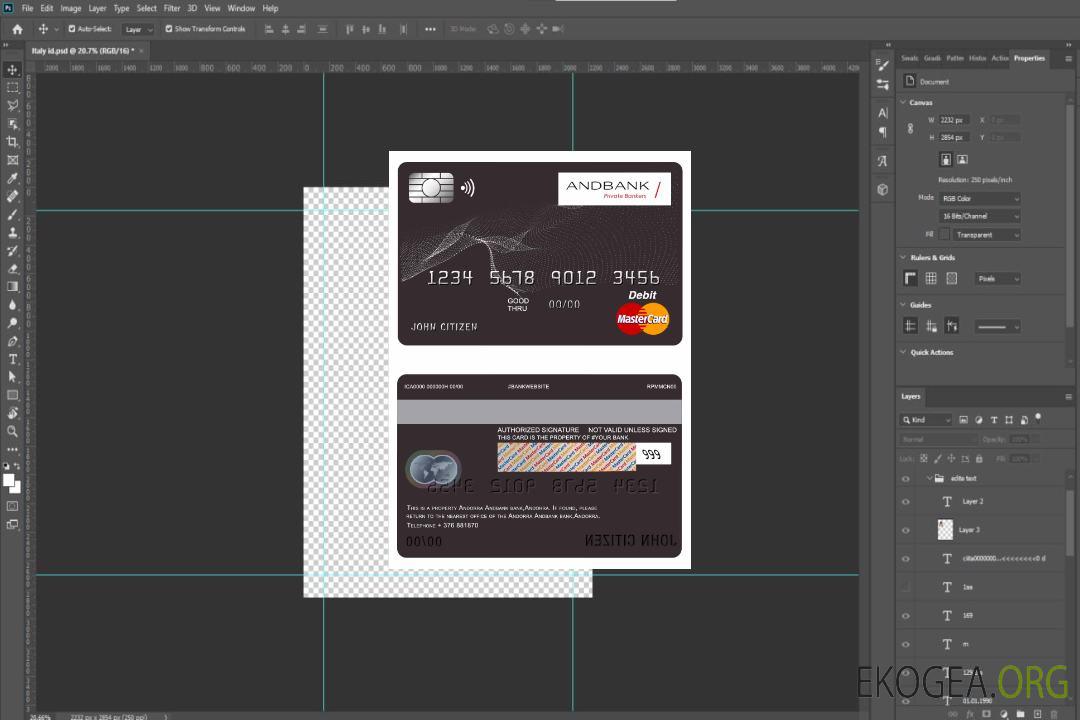This screenshot has height=720, width=1080.
Task: Select the Rectangle shape tool
Action: coord(12,395)
